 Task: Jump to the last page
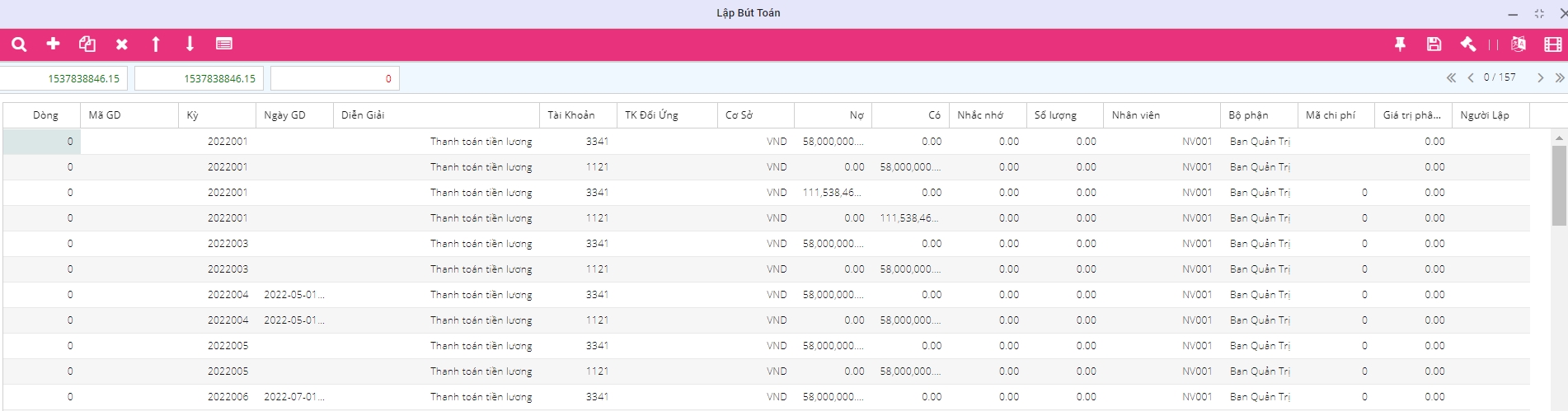pyautogui.click(x=1559, y=77)
